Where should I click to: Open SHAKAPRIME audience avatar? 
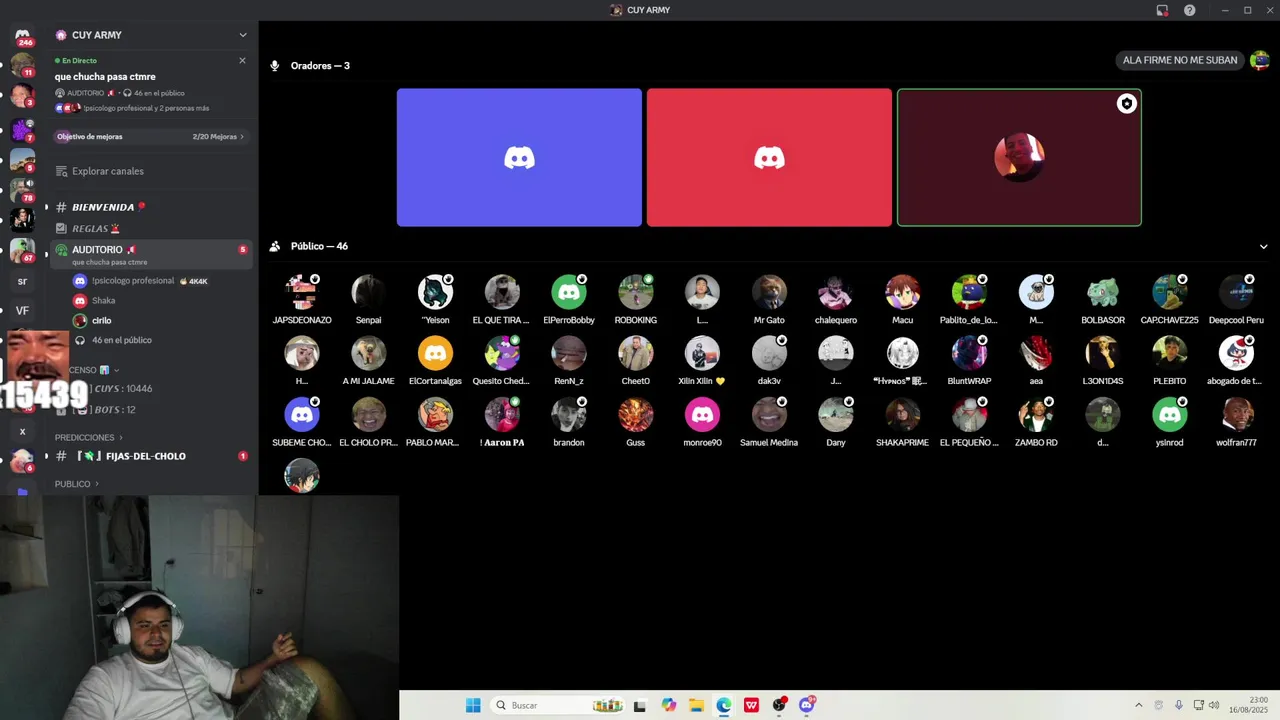[903, 414]
